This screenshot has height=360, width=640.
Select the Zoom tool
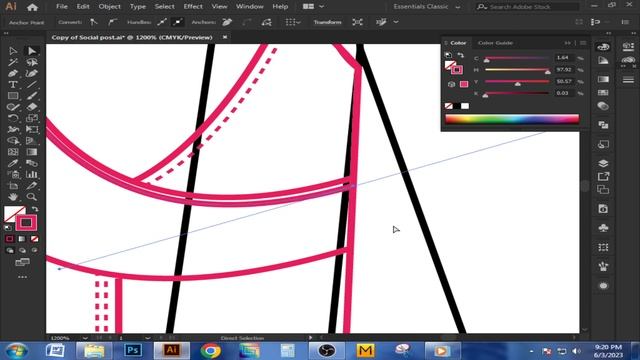(x=32, y=197)
